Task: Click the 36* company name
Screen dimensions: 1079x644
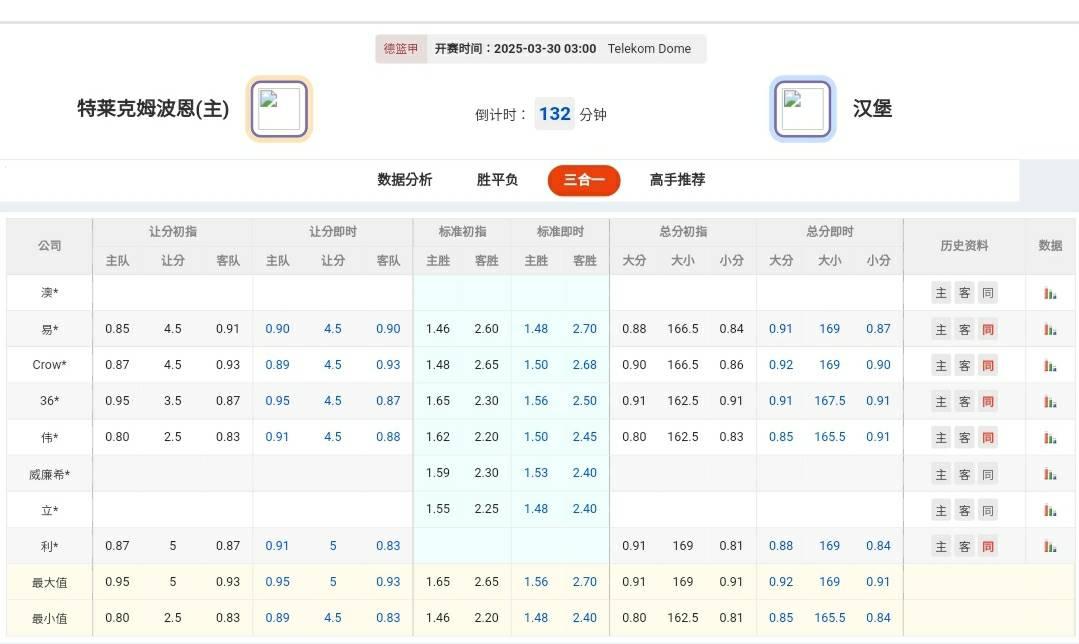Action: tap(50, 400)
